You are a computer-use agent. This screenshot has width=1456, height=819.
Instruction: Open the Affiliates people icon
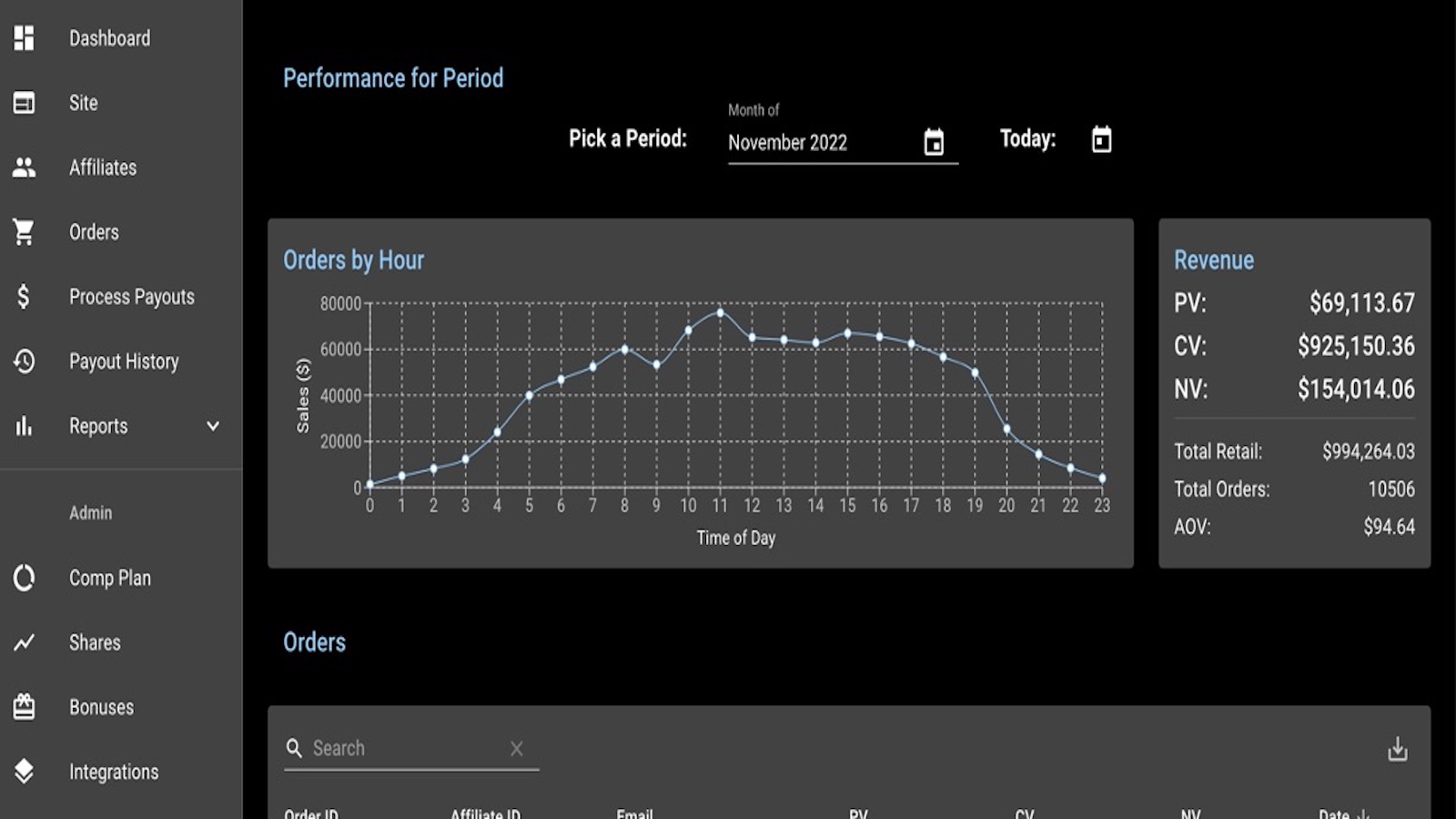pyautogui.click(x=24, y=167)
